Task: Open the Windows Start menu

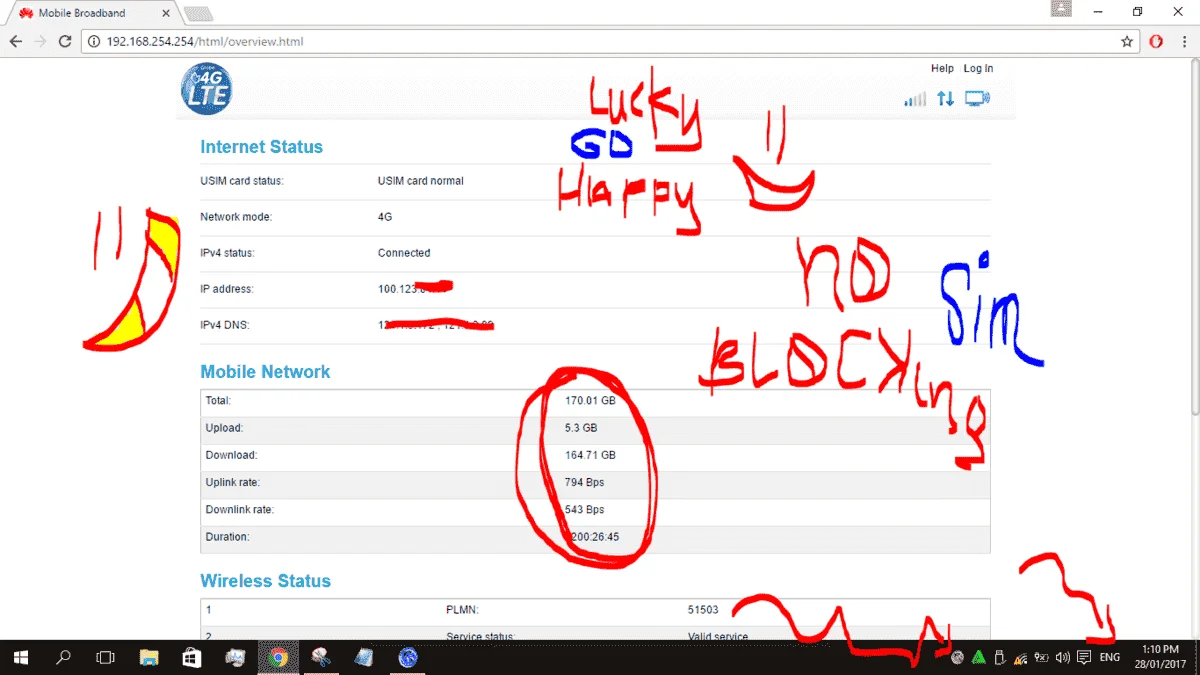Action: (21, 657)
